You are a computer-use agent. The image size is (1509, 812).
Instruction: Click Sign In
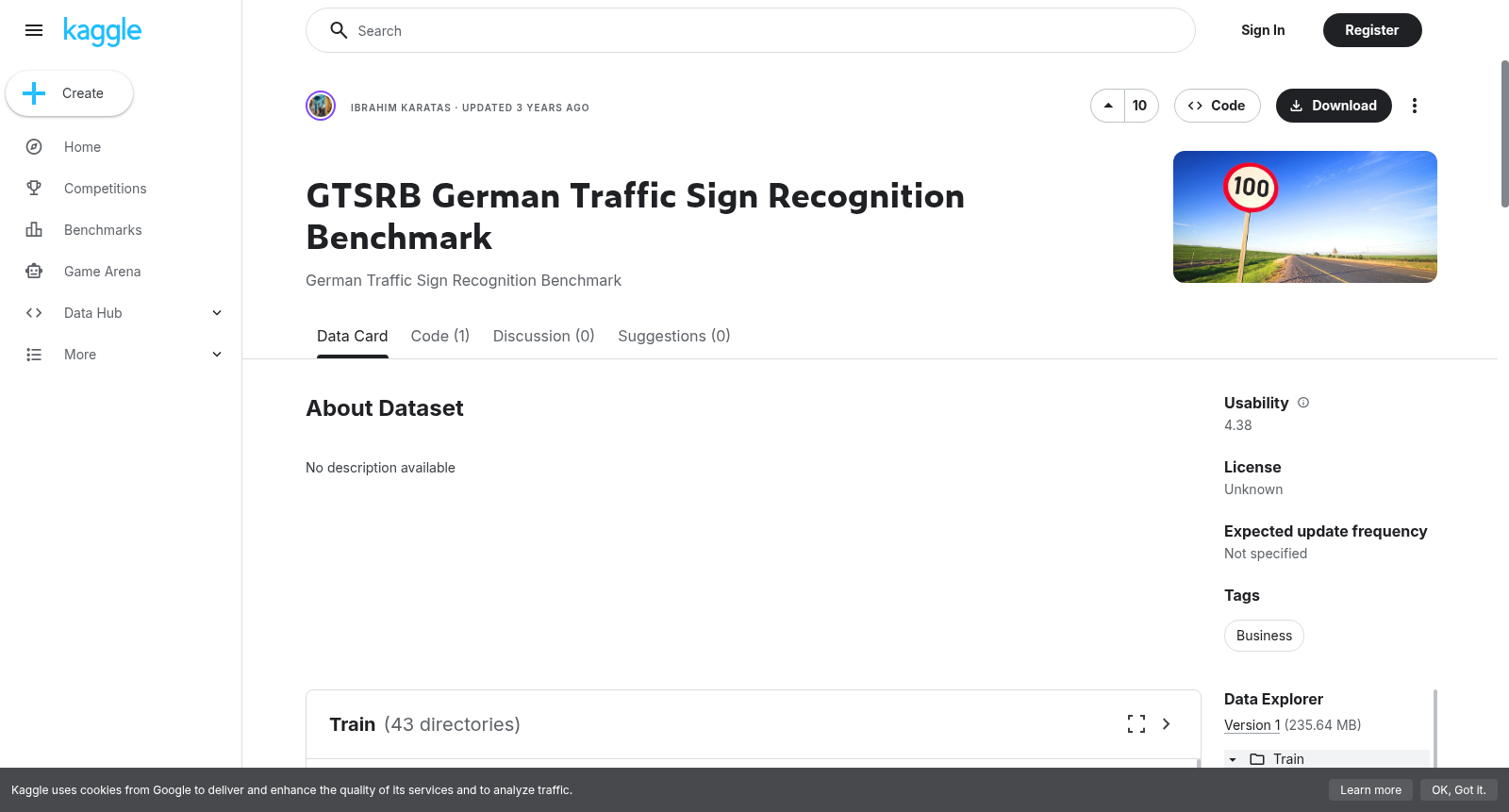coord(1263,30)
